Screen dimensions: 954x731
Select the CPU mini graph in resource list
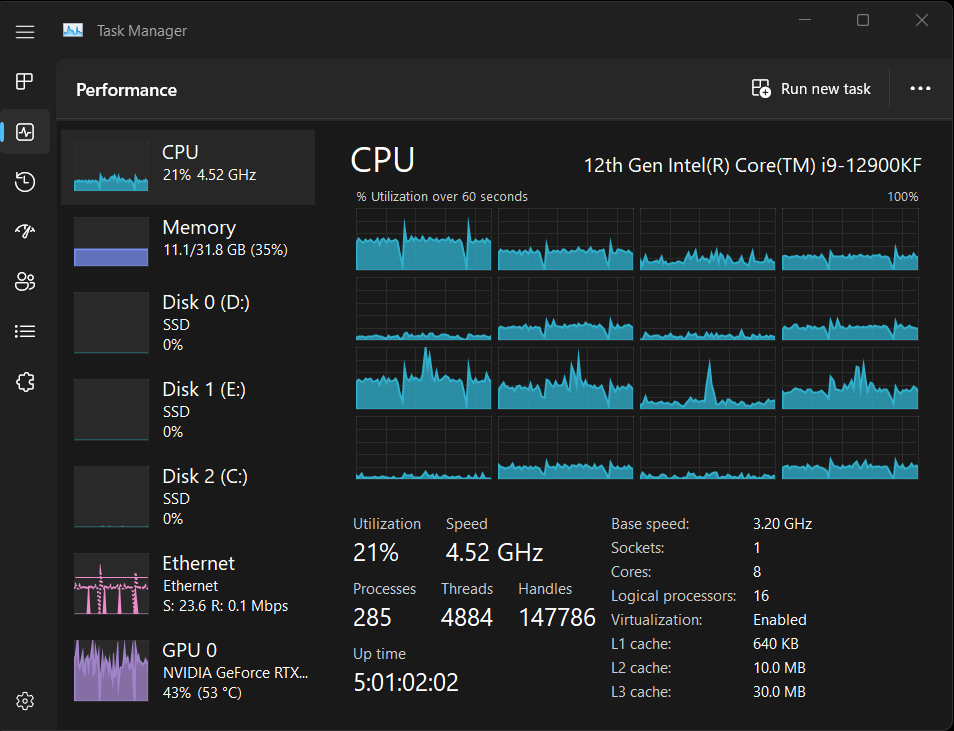tap(111, 166)
